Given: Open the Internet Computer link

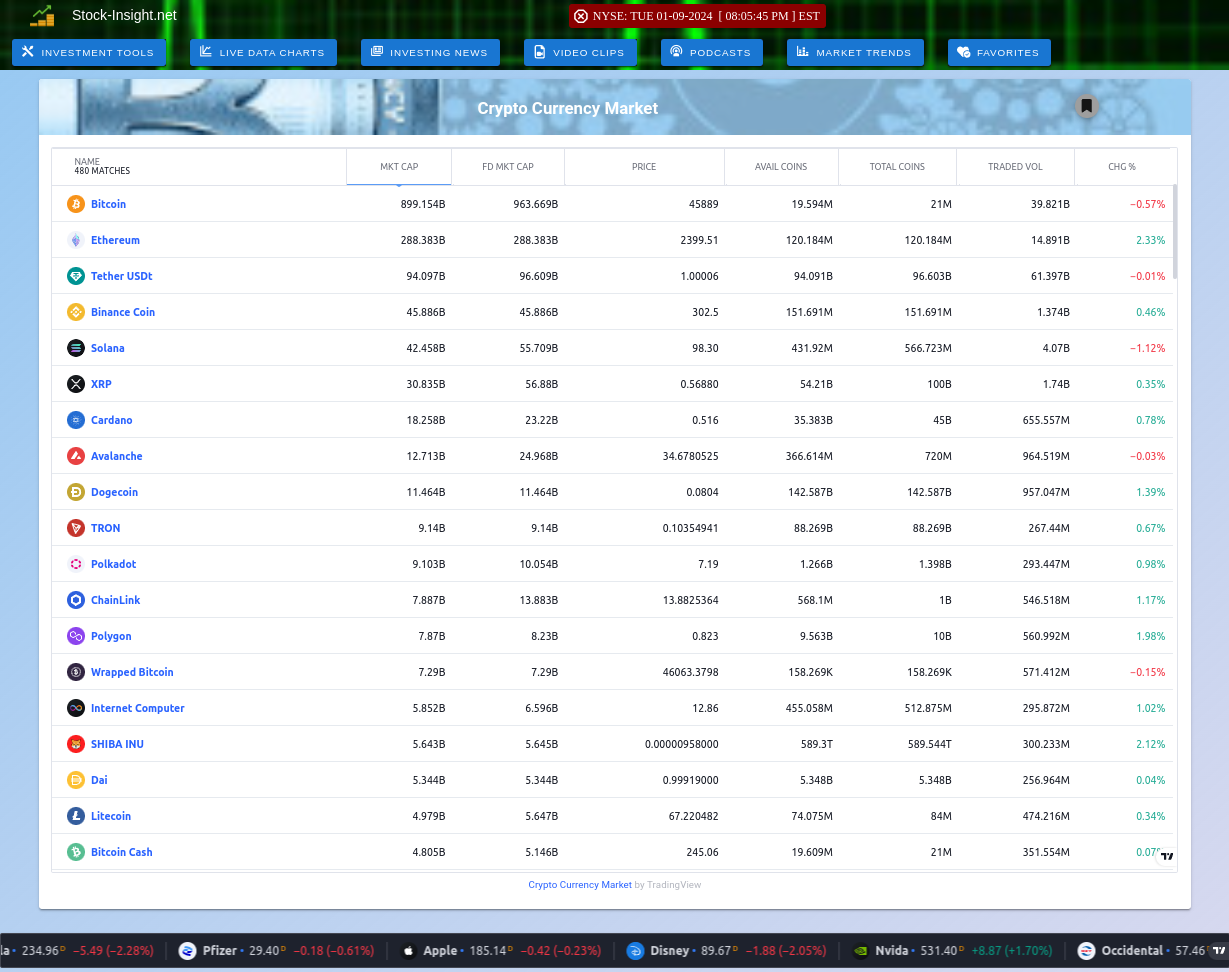Looking at the screenshot, I should [138, 708].
